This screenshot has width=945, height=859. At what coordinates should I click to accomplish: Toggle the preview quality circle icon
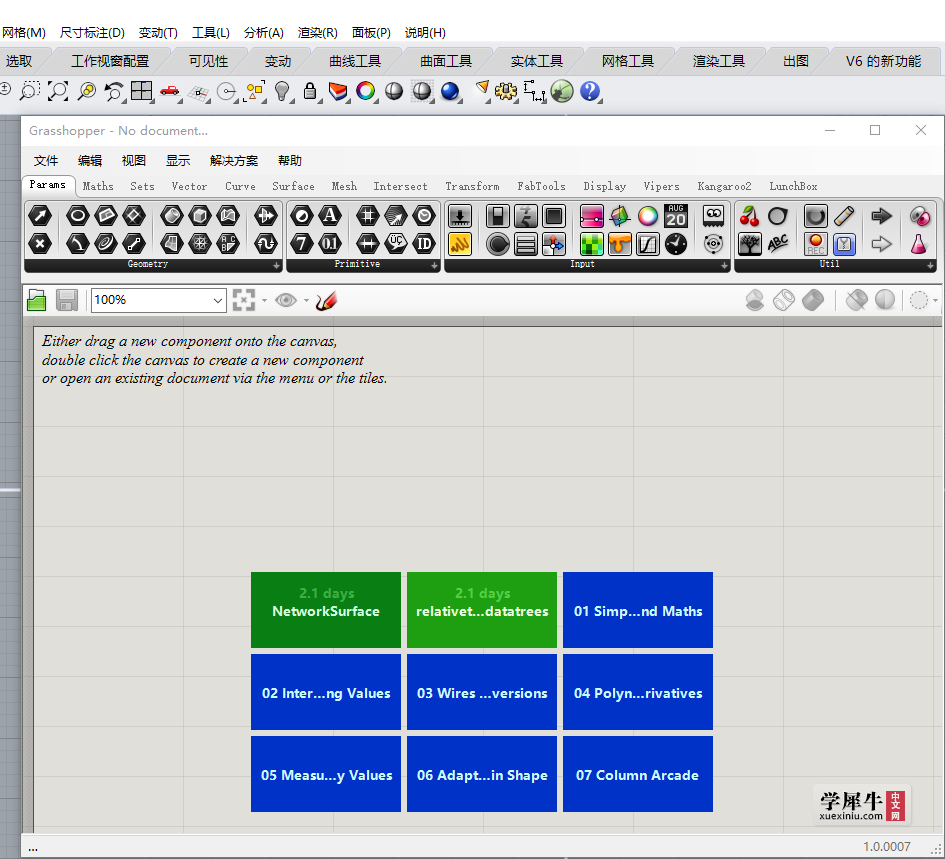[918, 300]
